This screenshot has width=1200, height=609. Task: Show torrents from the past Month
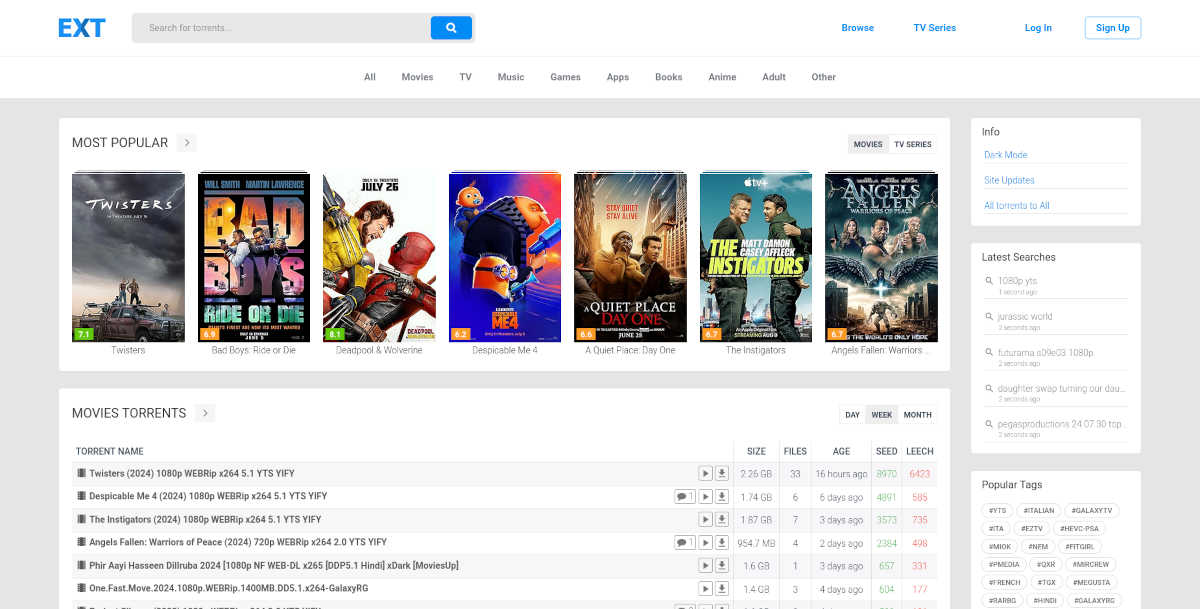click(x=917, y=415)
